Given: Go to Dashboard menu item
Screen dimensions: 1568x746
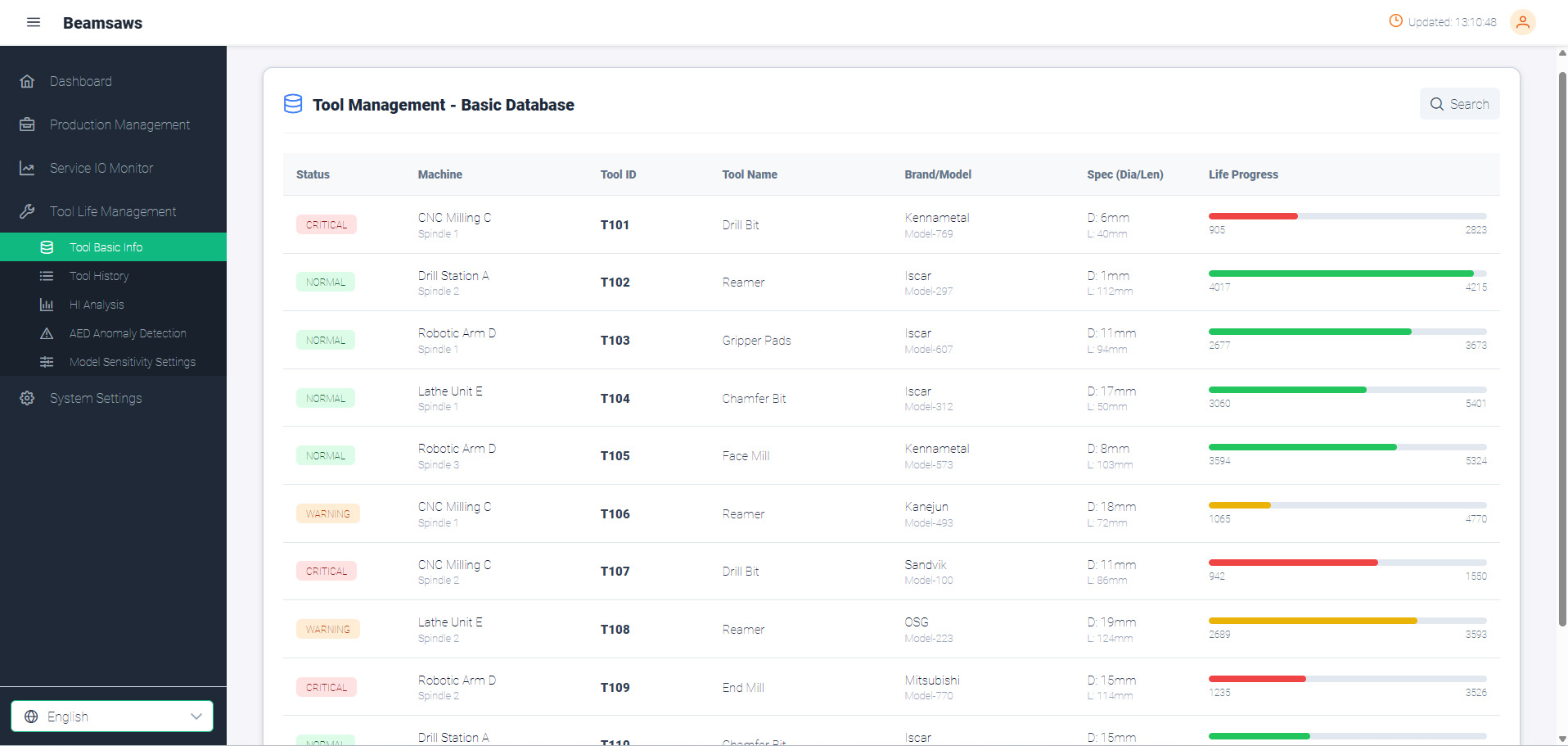Looking at the screenshot, I should point(113,81).
